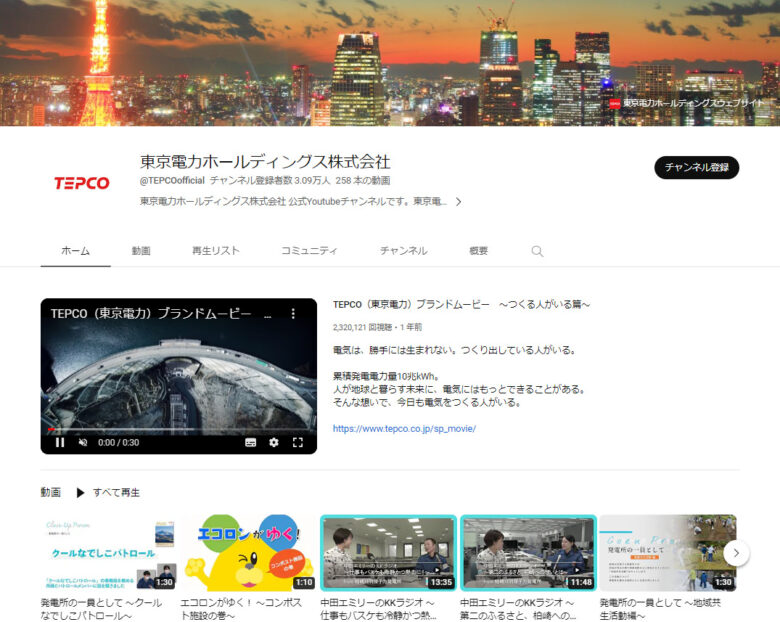This screenshot has height=622, width=780.
Task: Play the 13:35 KKラジオ video thumbnail
Action: [388, 553]
